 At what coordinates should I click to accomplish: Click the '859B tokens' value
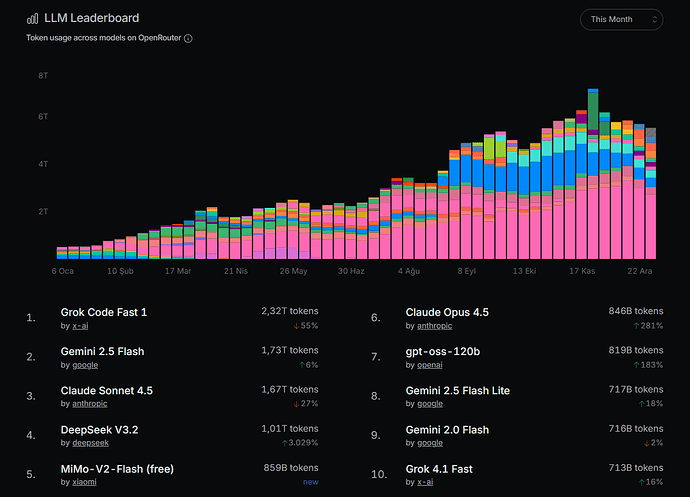(x=291, y=468)
